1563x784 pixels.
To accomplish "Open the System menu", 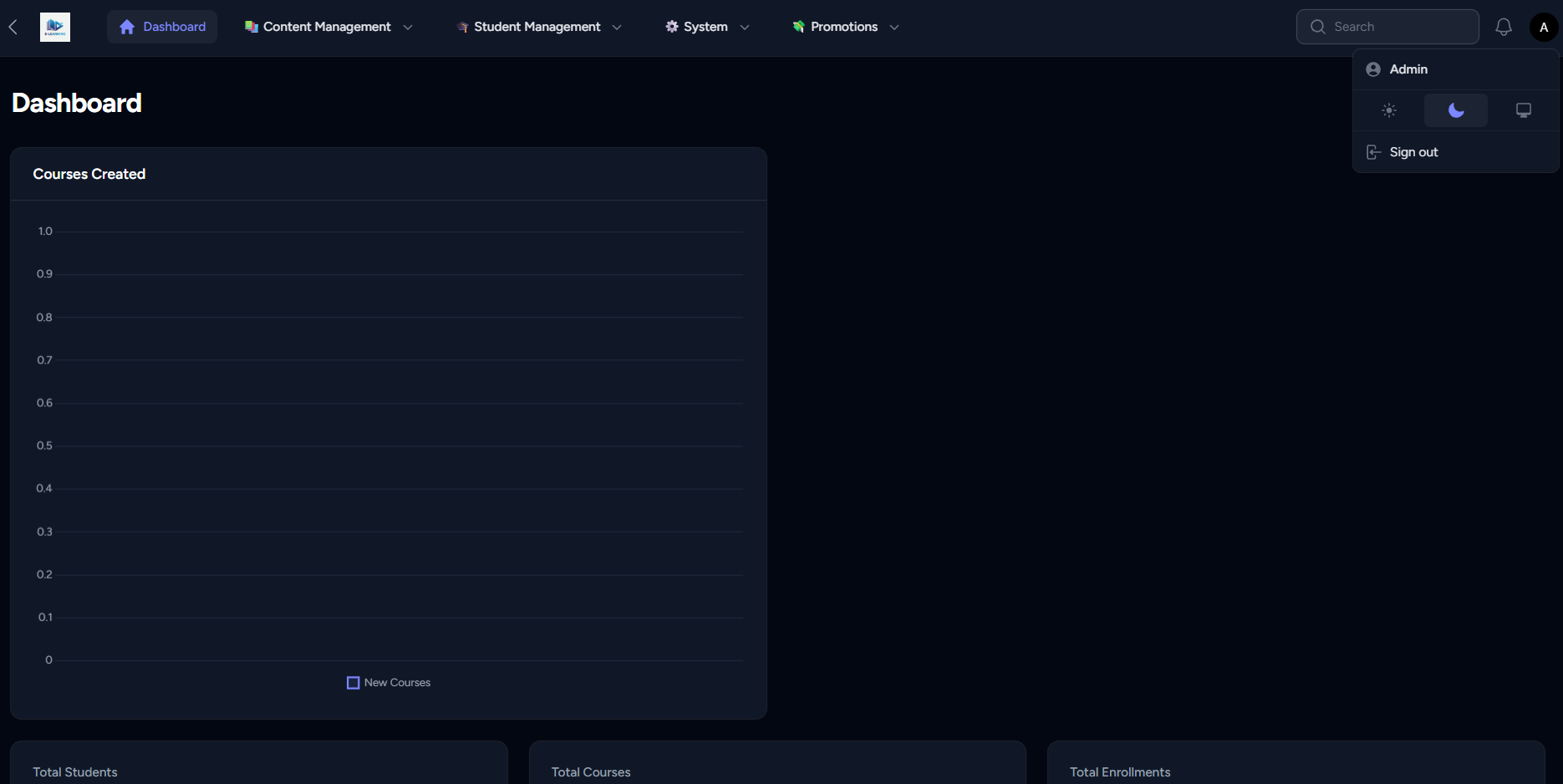I will point(706,26).
